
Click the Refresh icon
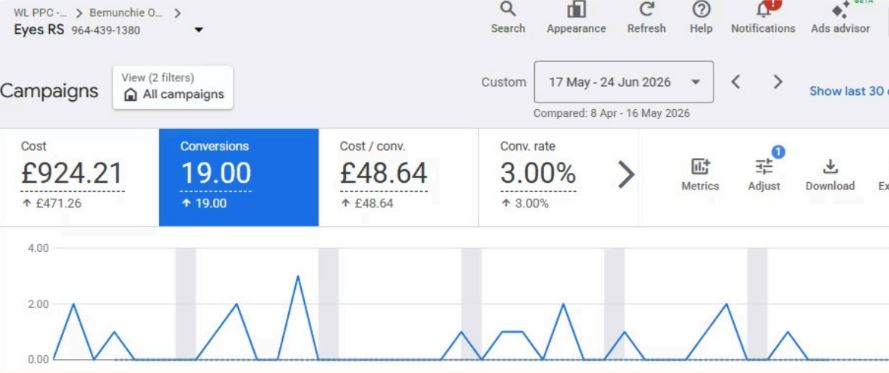point(646,10)
